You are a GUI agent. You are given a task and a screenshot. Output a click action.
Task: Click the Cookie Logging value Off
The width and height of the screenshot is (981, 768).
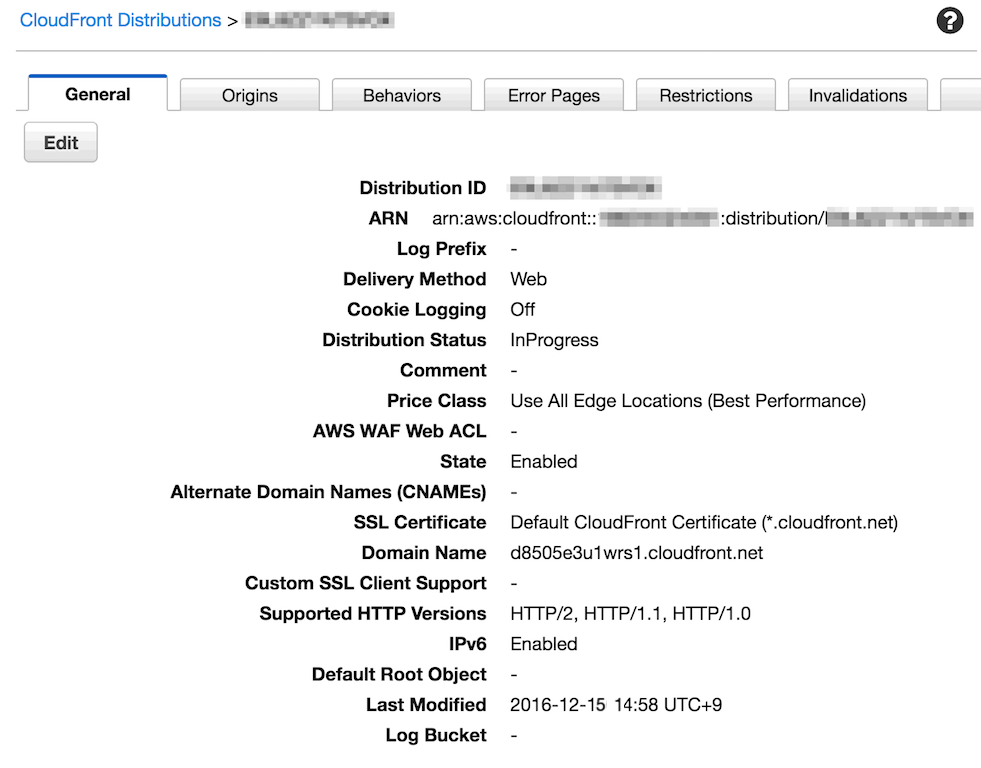coord(522,310)
